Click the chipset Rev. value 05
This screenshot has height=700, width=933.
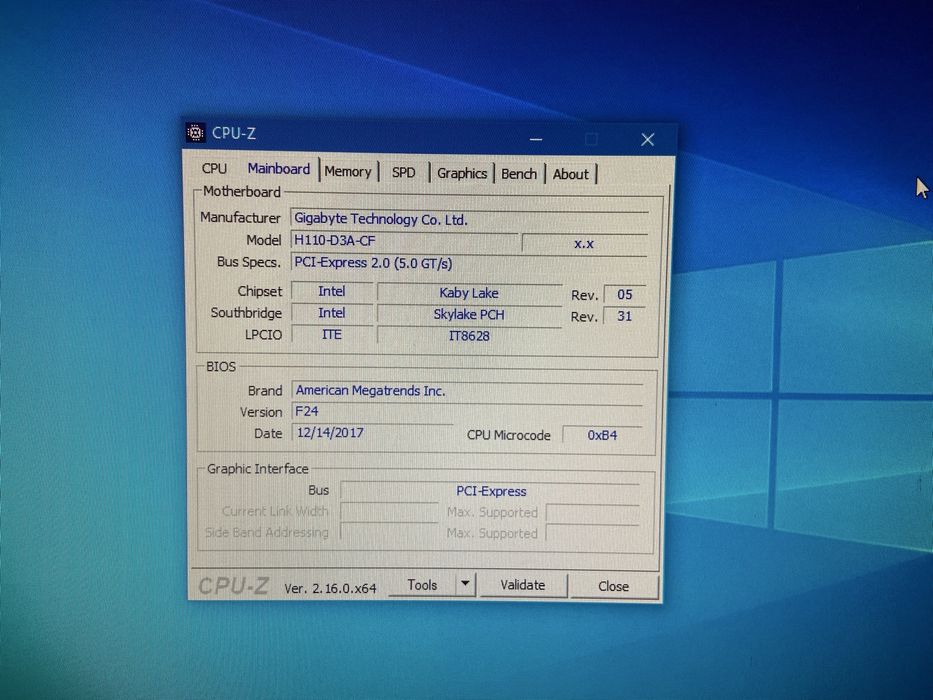coord(624,295)
